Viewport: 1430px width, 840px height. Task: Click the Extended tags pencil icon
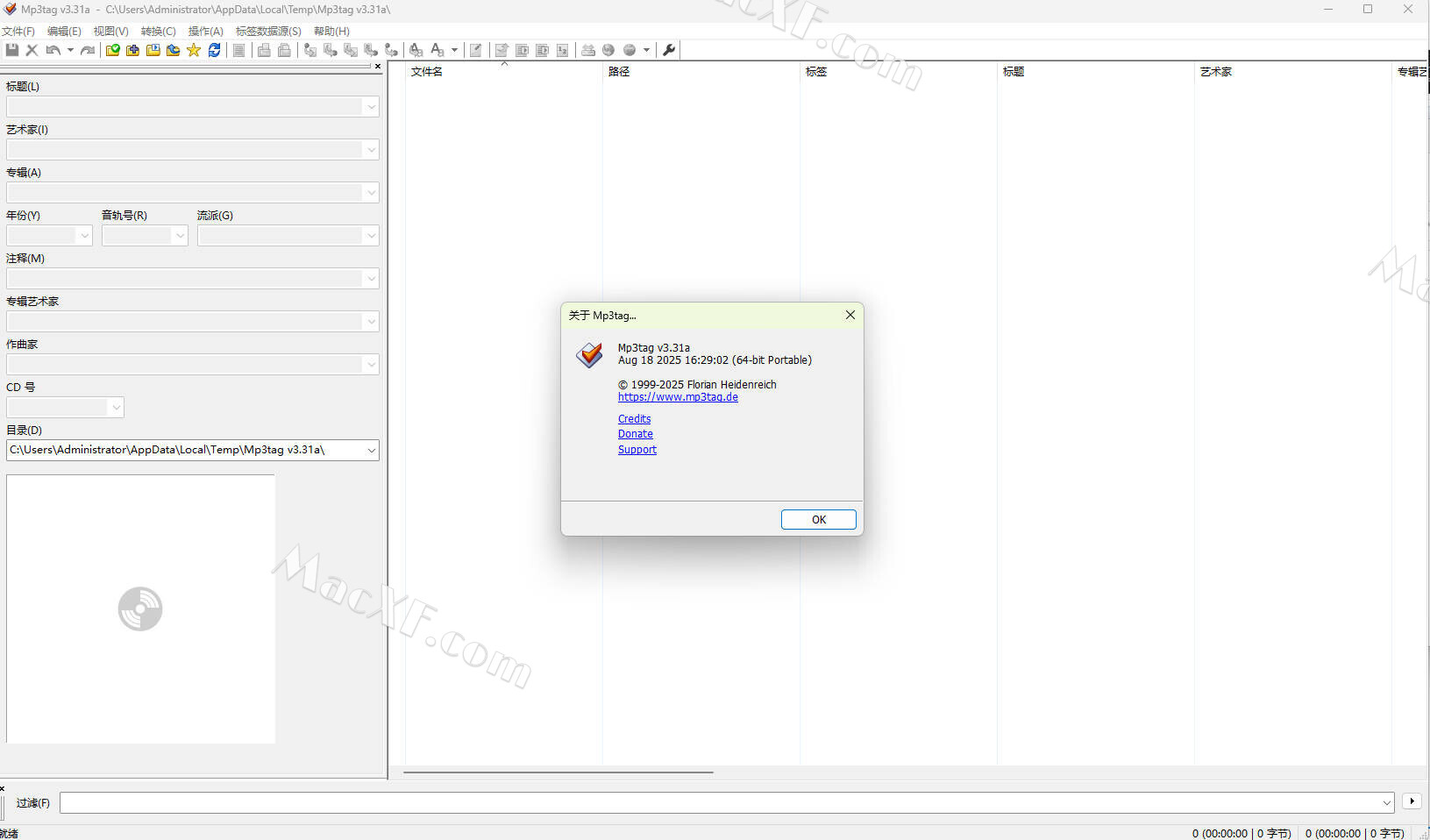[x=475, y=50]
